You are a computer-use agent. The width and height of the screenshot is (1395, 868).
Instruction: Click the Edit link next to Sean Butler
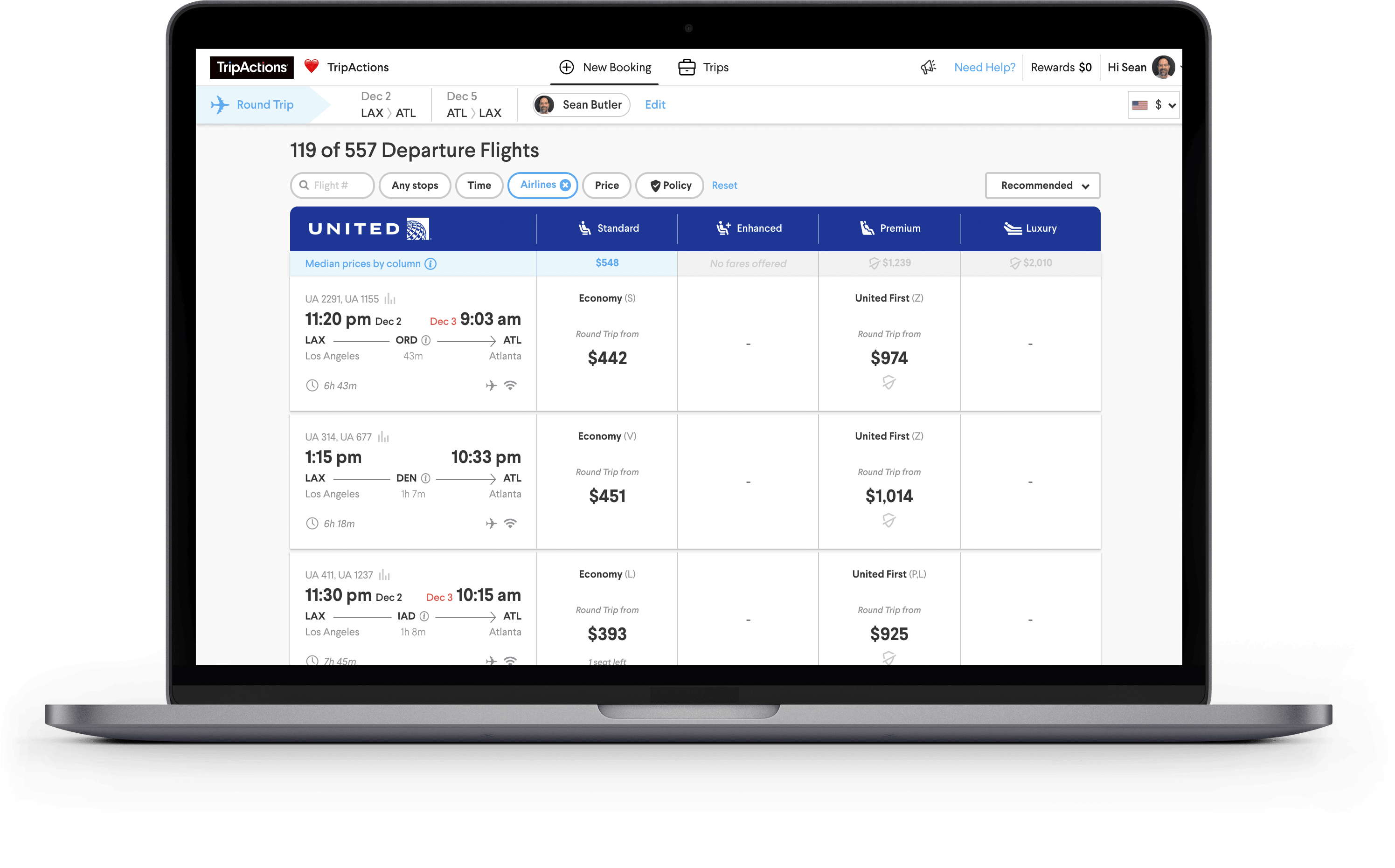click(656, 105)
